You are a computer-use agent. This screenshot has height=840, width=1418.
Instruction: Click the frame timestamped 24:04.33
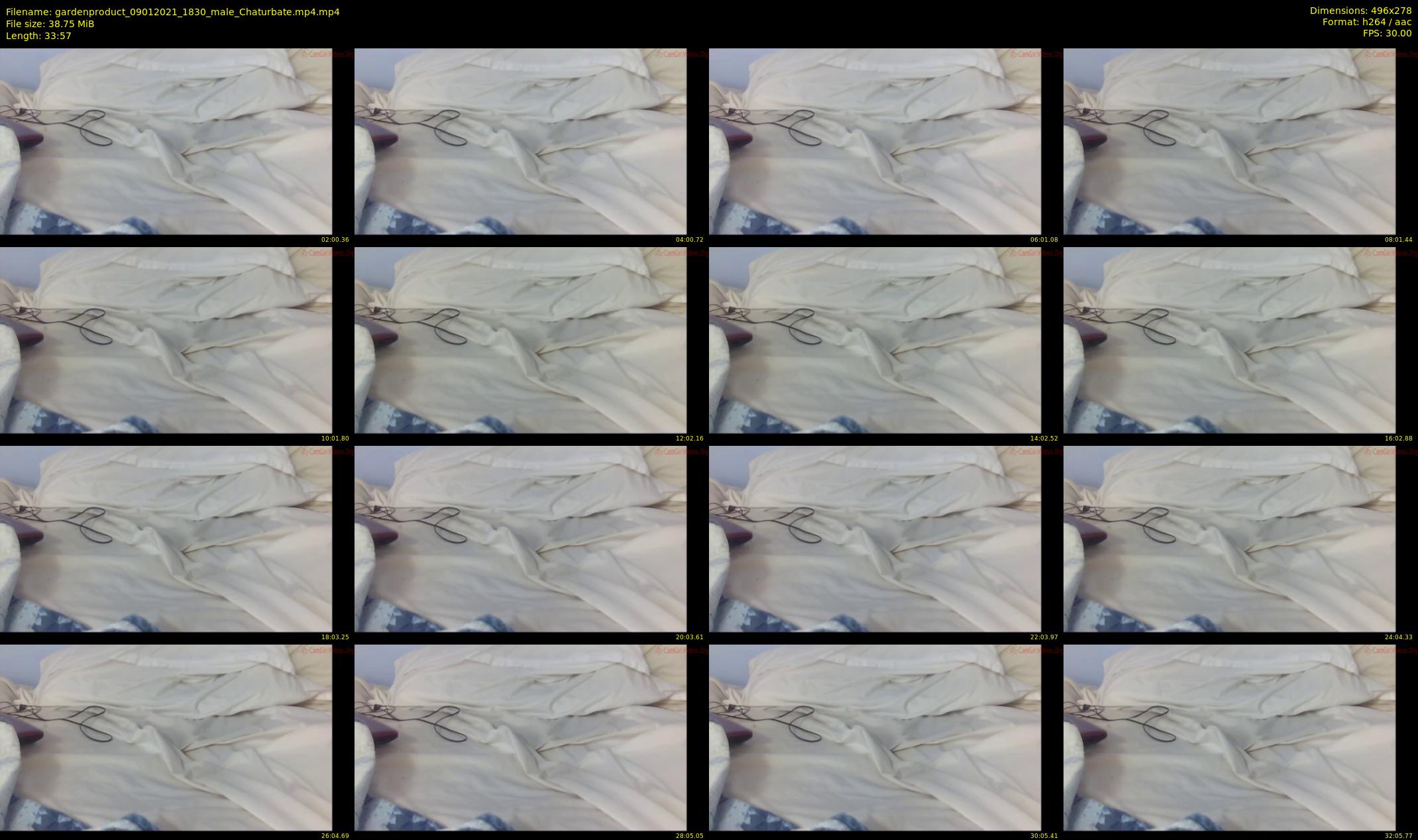1229,539
